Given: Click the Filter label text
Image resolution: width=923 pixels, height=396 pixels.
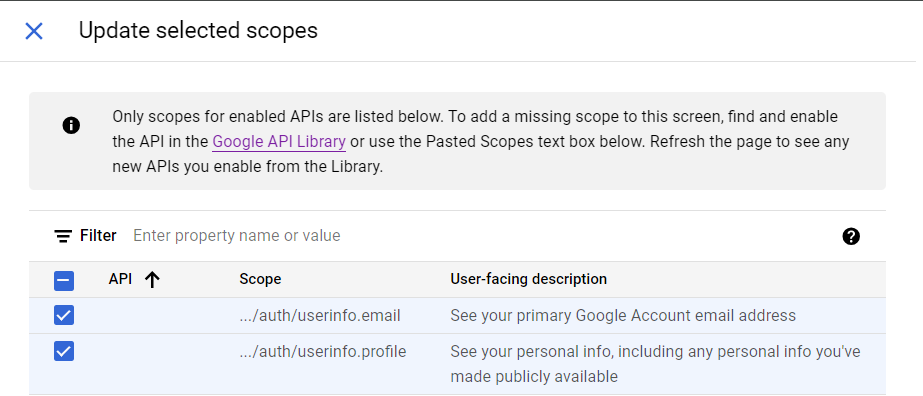Looking at the screenshot, I should [98, 235].
